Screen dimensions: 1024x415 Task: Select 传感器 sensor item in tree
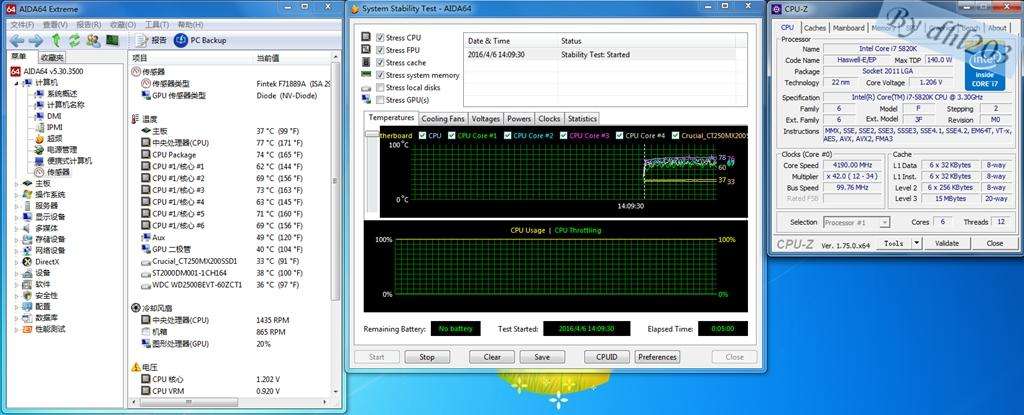click(52, 173)
